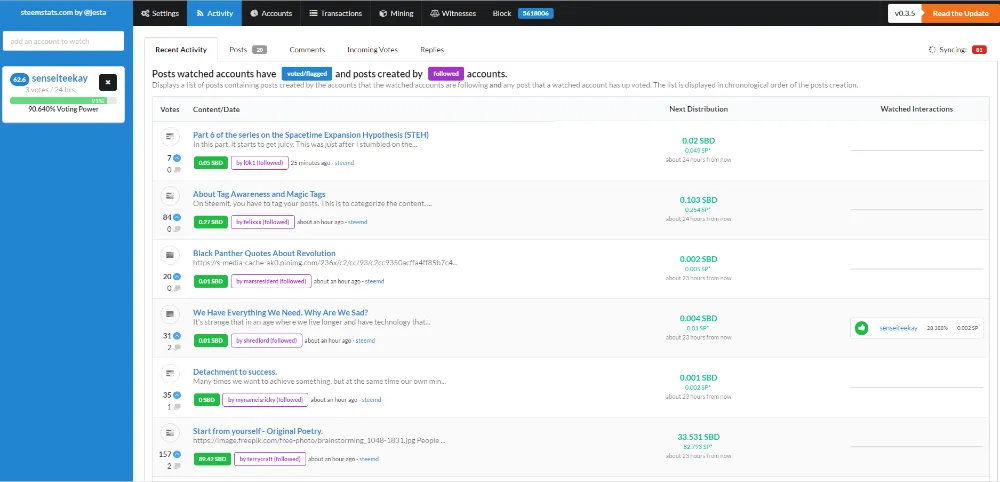Click upvote icon next to 157 votes

coord(177,455)
